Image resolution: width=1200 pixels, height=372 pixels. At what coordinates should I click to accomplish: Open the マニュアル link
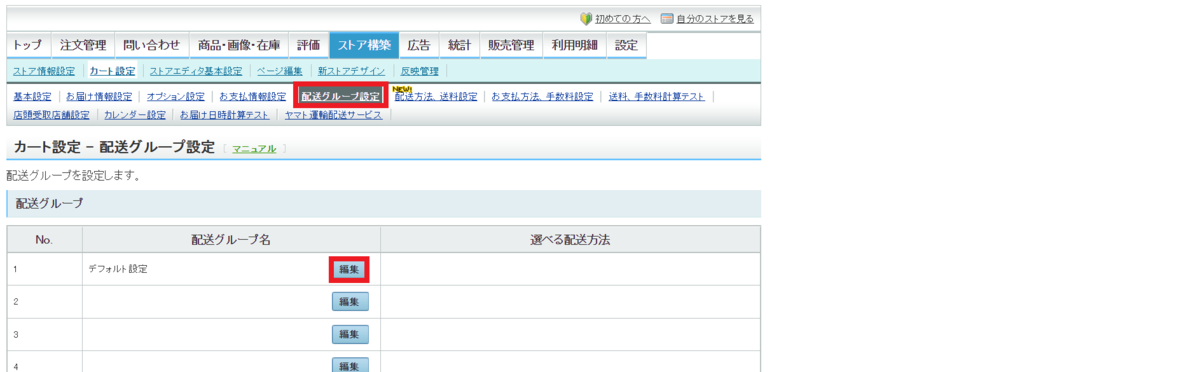[254, 148]
